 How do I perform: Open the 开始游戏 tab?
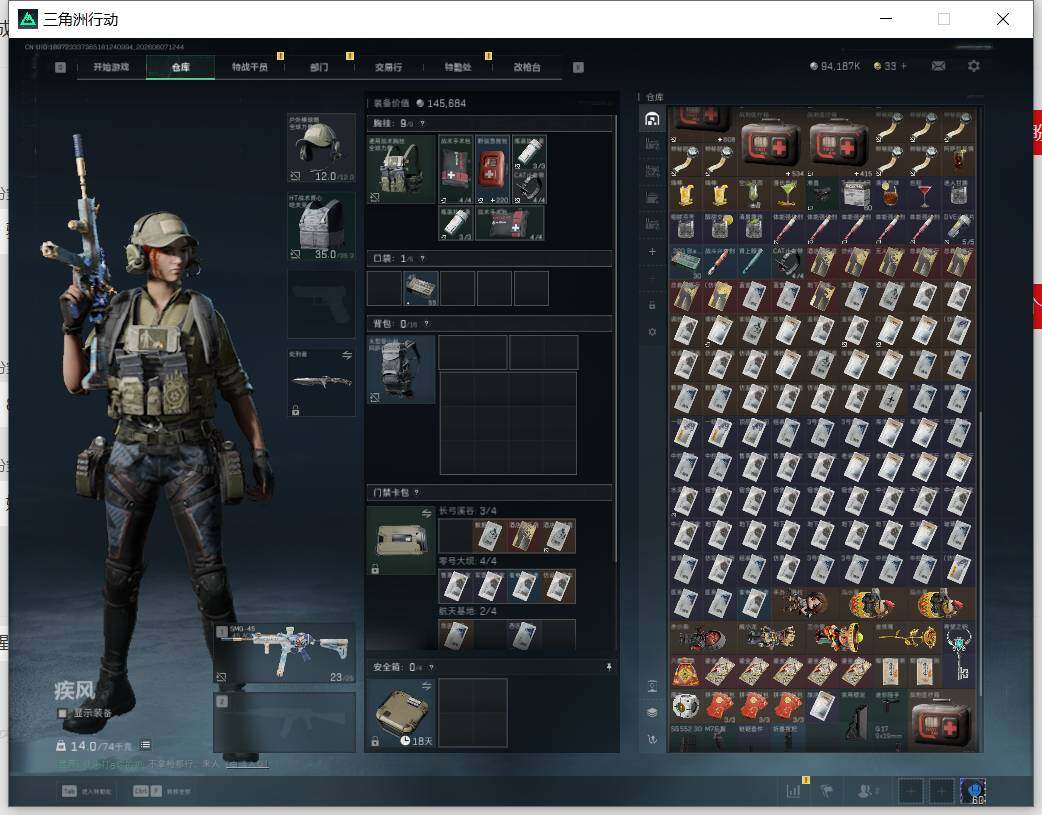pos(111,67)
